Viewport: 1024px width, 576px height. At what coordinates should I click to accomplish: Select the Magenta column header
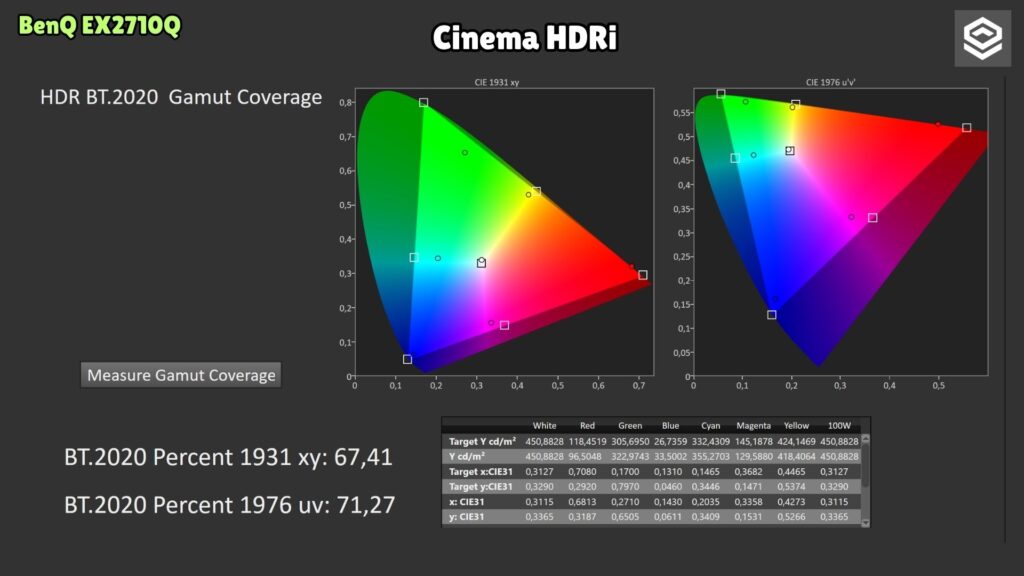[x=754, y=426]
